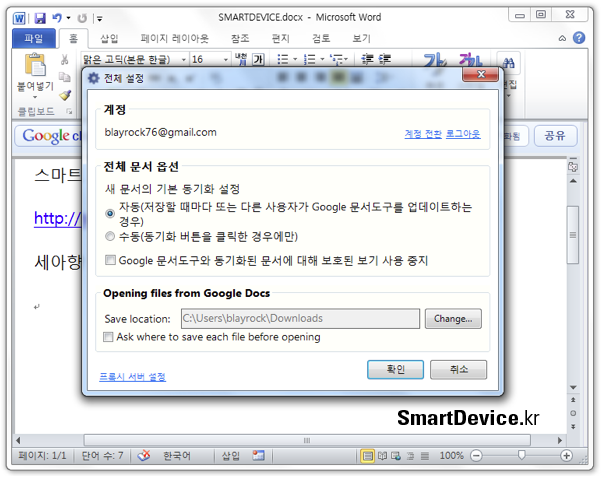The height and width of the screenshot is (478, 601).
Task: Click the zoom slider handle in the status bar
Action: click(521, 455)
